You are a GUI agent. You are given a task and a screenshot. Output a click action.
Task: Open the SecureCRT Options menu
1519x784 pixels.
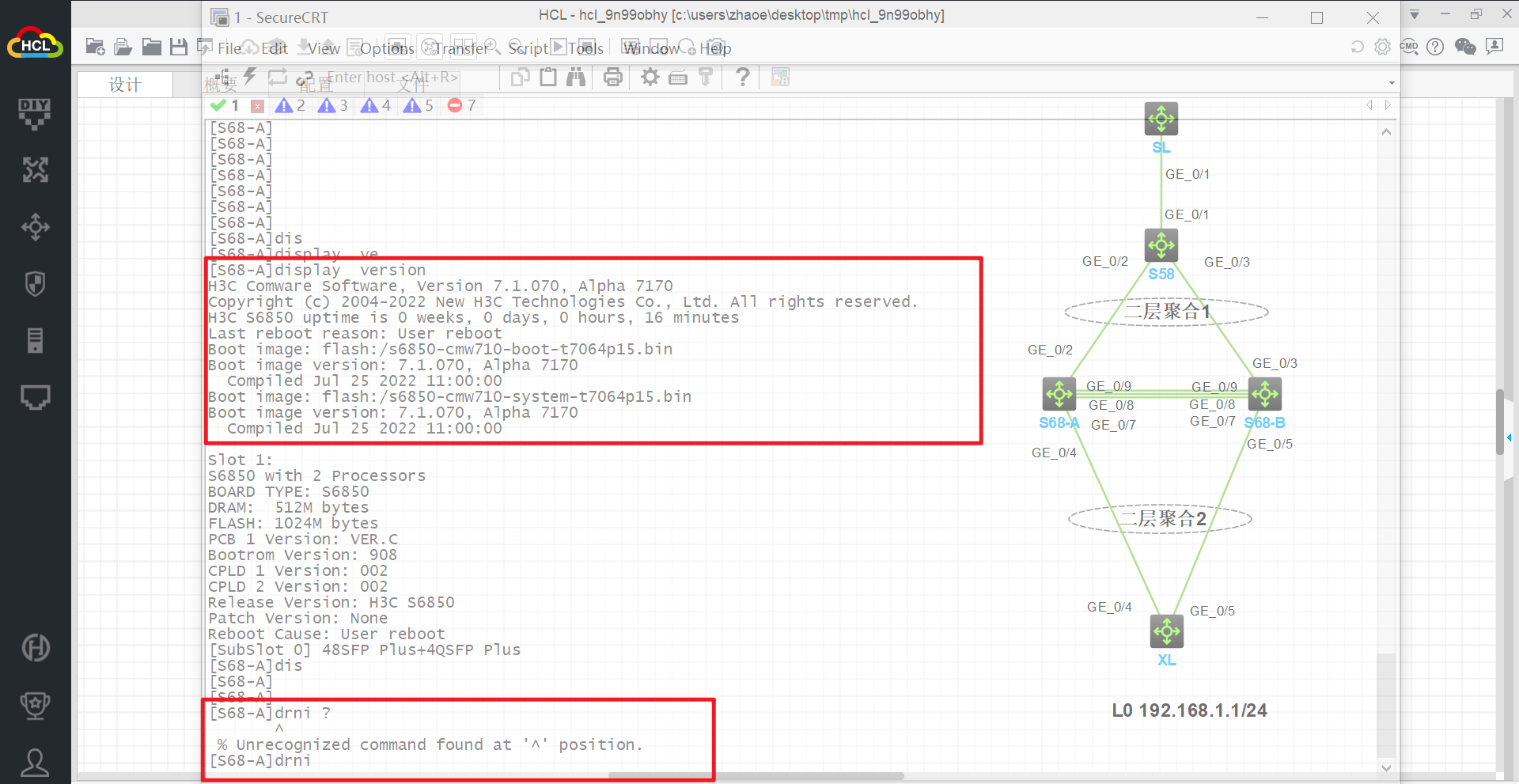[387, 48]
